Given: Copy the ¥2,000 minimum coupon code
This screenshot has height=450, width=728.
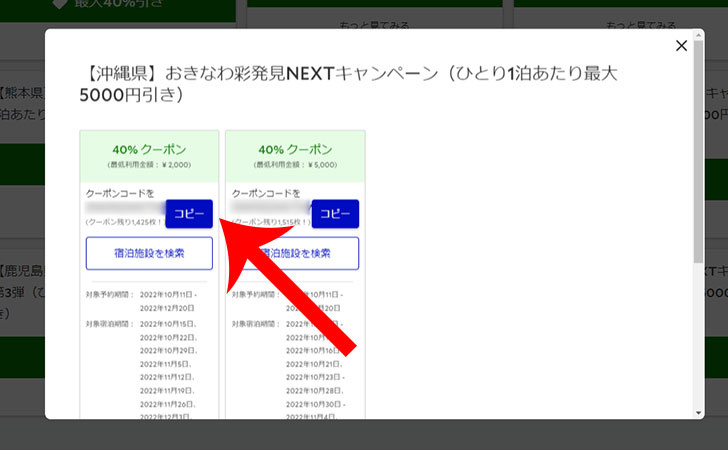Looking at the screenshot, I should 189,214.
